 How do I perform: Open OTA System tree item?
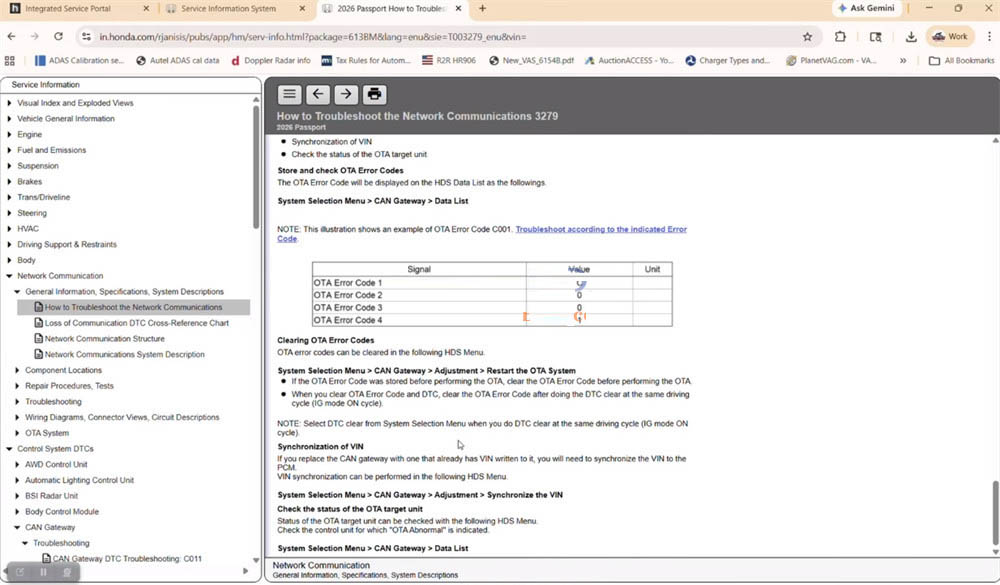(x=47, y=433)
